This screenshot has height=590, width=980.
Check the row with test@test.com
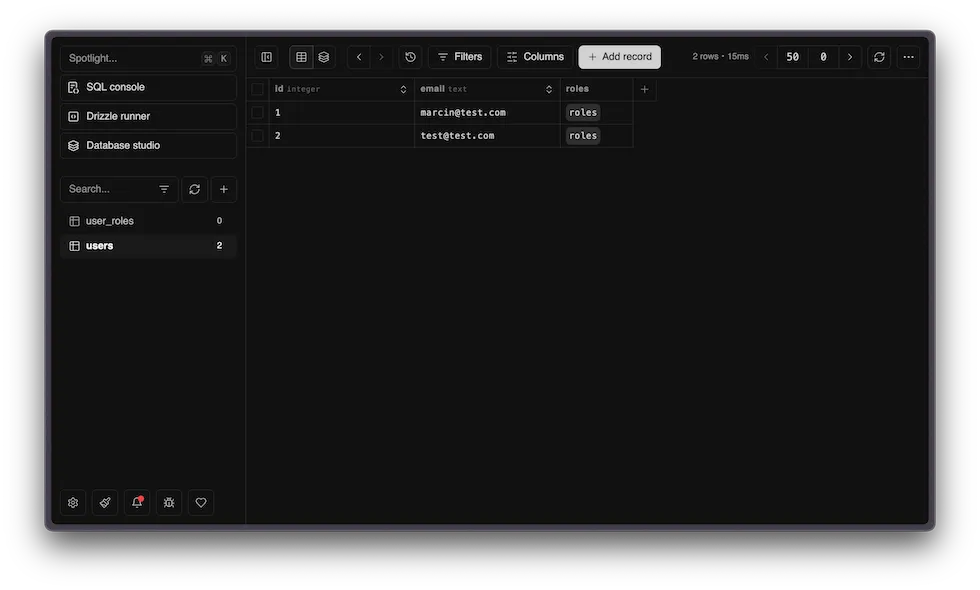[258, 136]
